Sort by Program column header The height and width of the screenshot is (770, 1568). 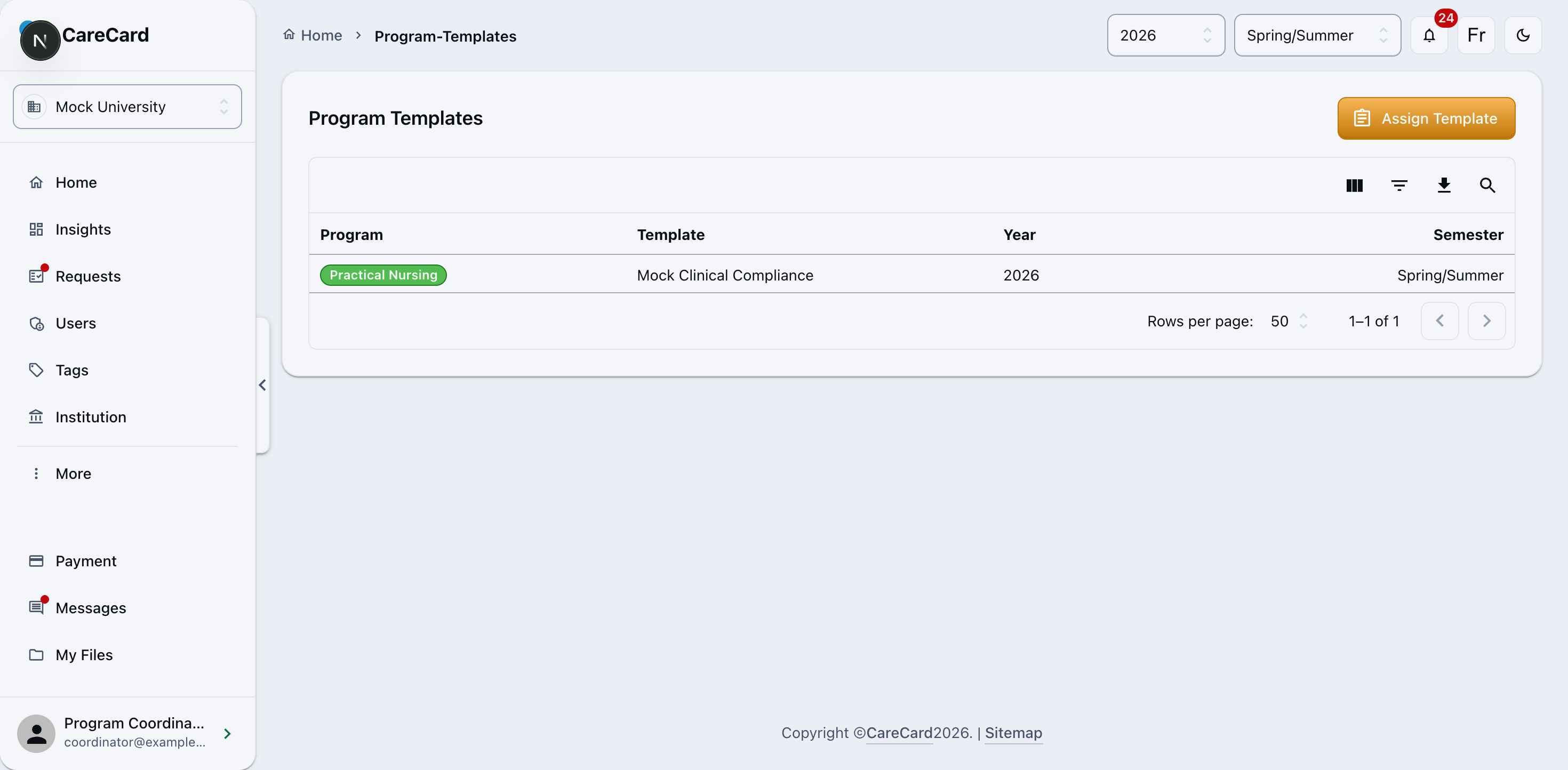point(351,234)
